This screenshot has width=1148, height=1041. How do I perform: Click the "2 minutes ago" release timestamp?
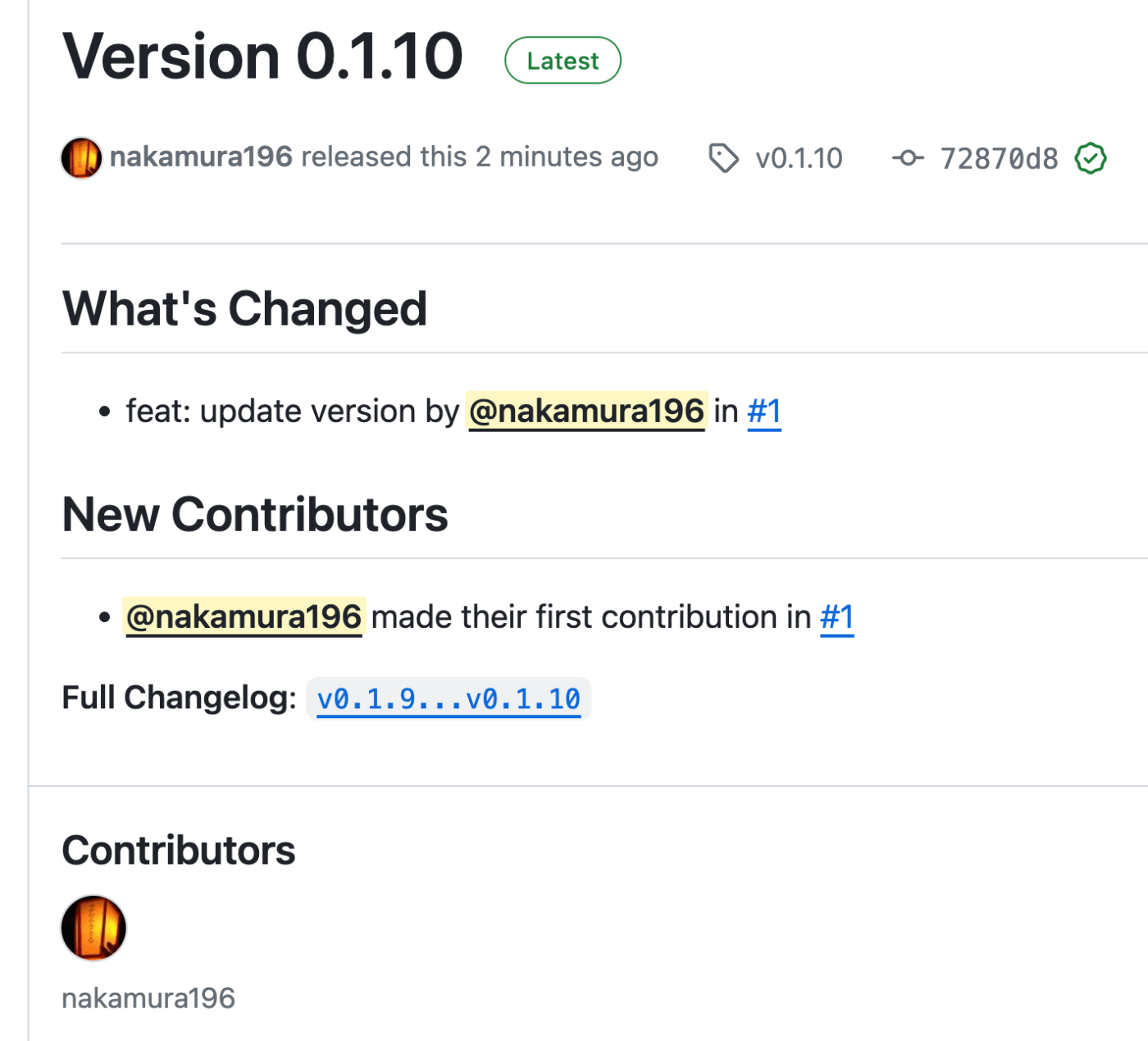click(567, 157)
